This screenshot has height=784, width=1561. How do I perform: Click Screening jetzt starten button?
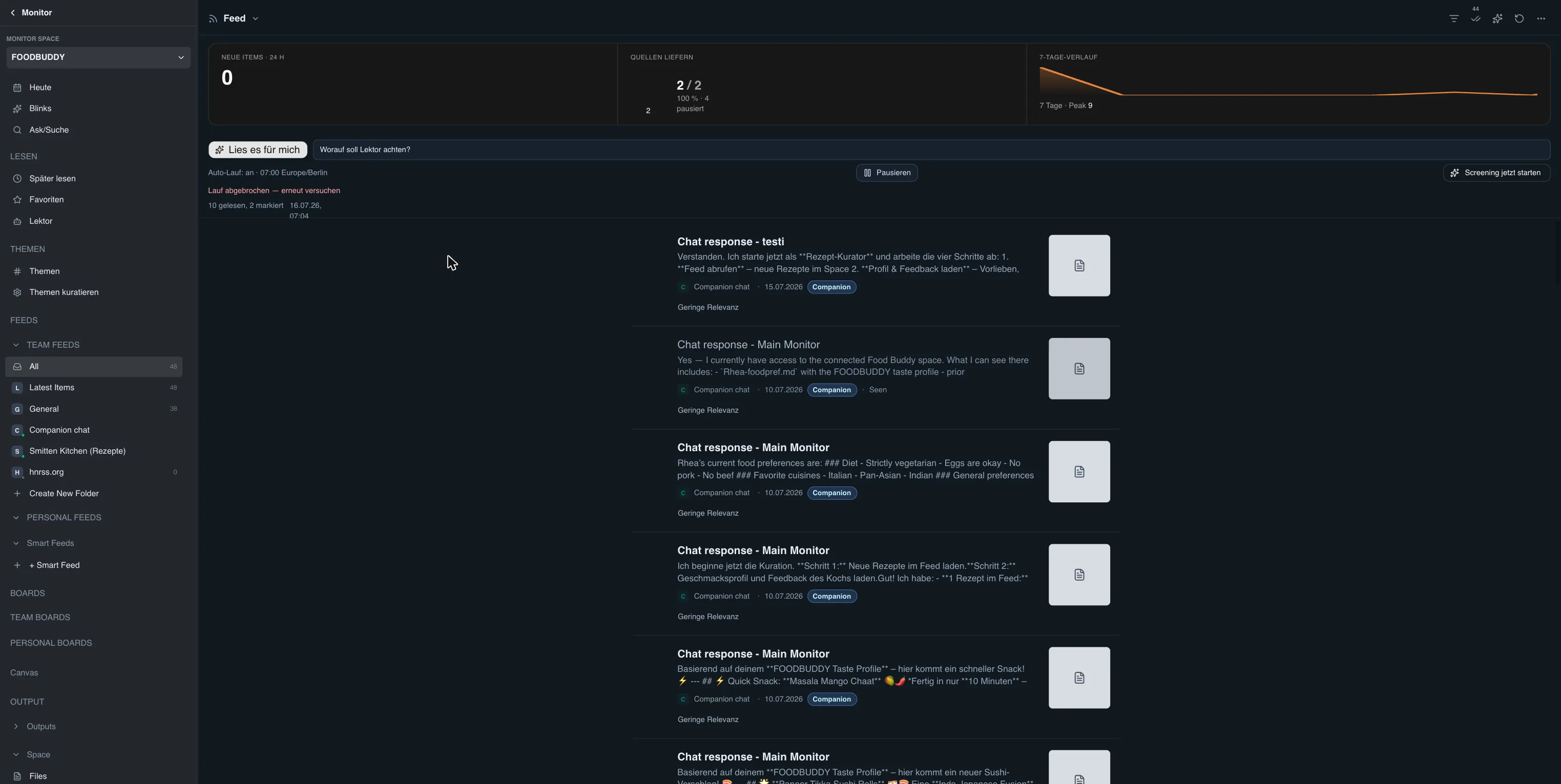(1496, 173)
